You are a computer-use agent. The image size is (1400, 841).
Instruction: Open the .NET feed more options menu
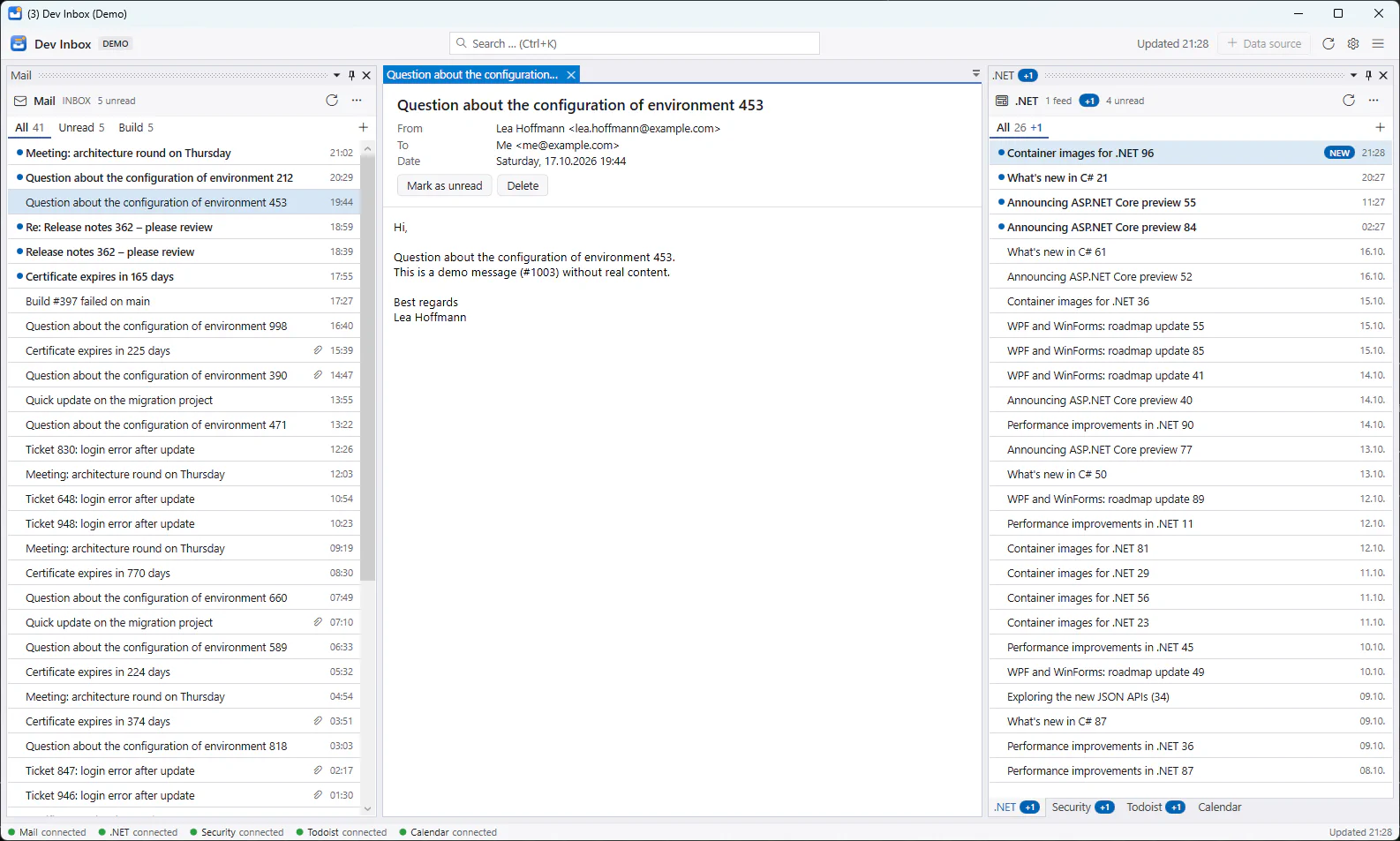1374,101
